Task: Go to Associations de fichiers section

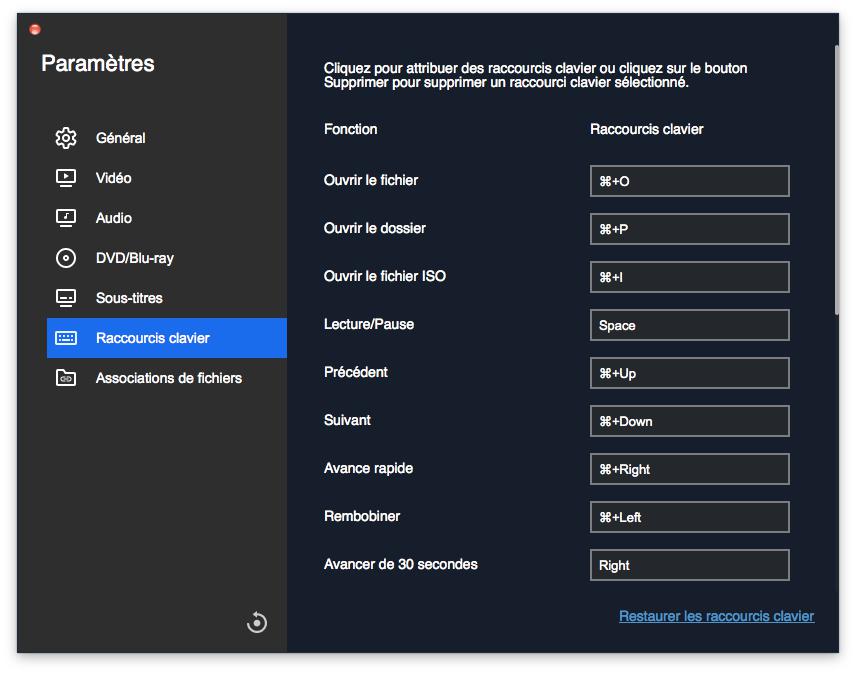Action: pyautogui.click(x=168, y=378)
